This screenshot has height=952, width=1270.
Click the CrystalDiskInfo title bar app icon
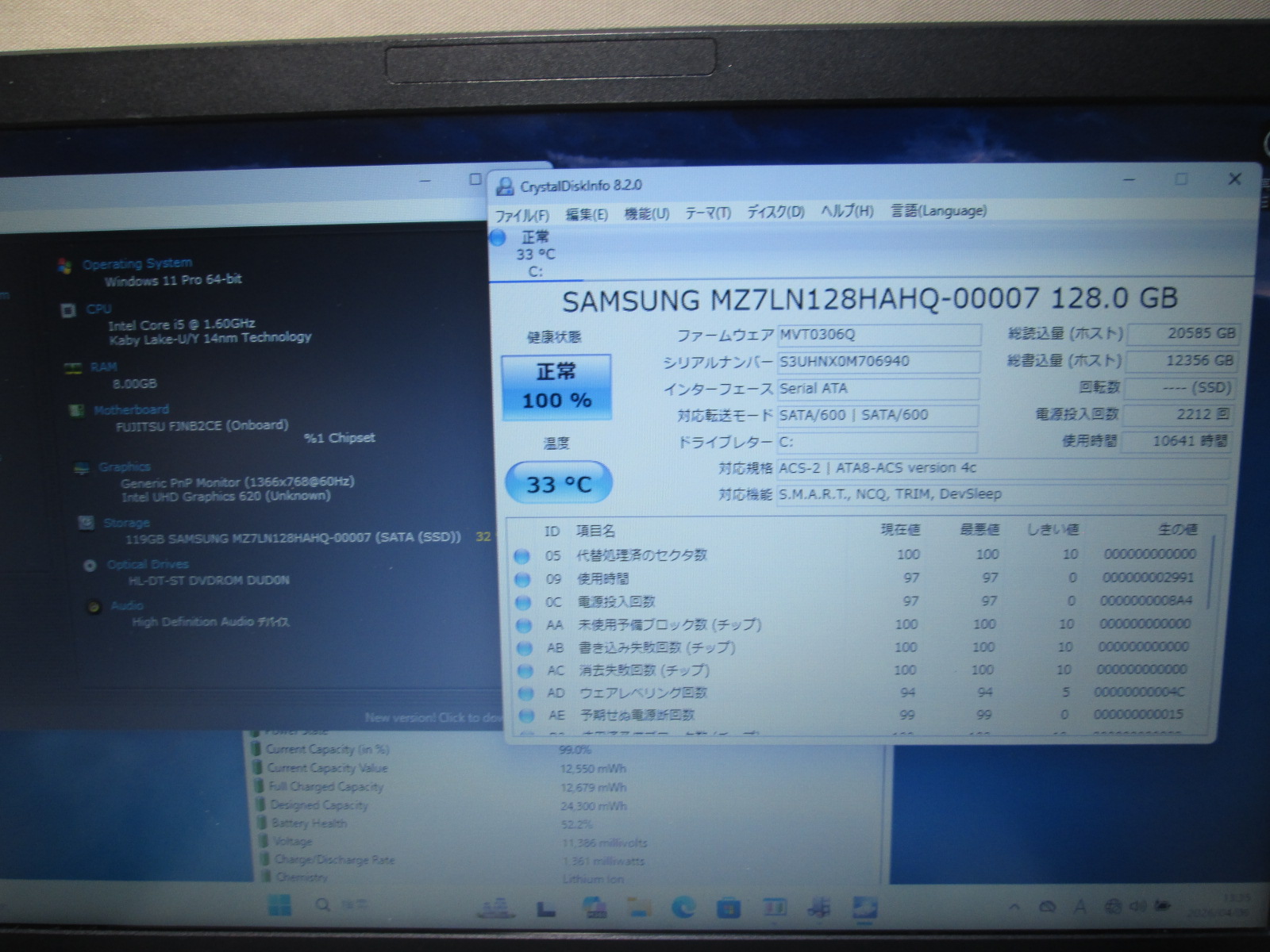(504, 186)
